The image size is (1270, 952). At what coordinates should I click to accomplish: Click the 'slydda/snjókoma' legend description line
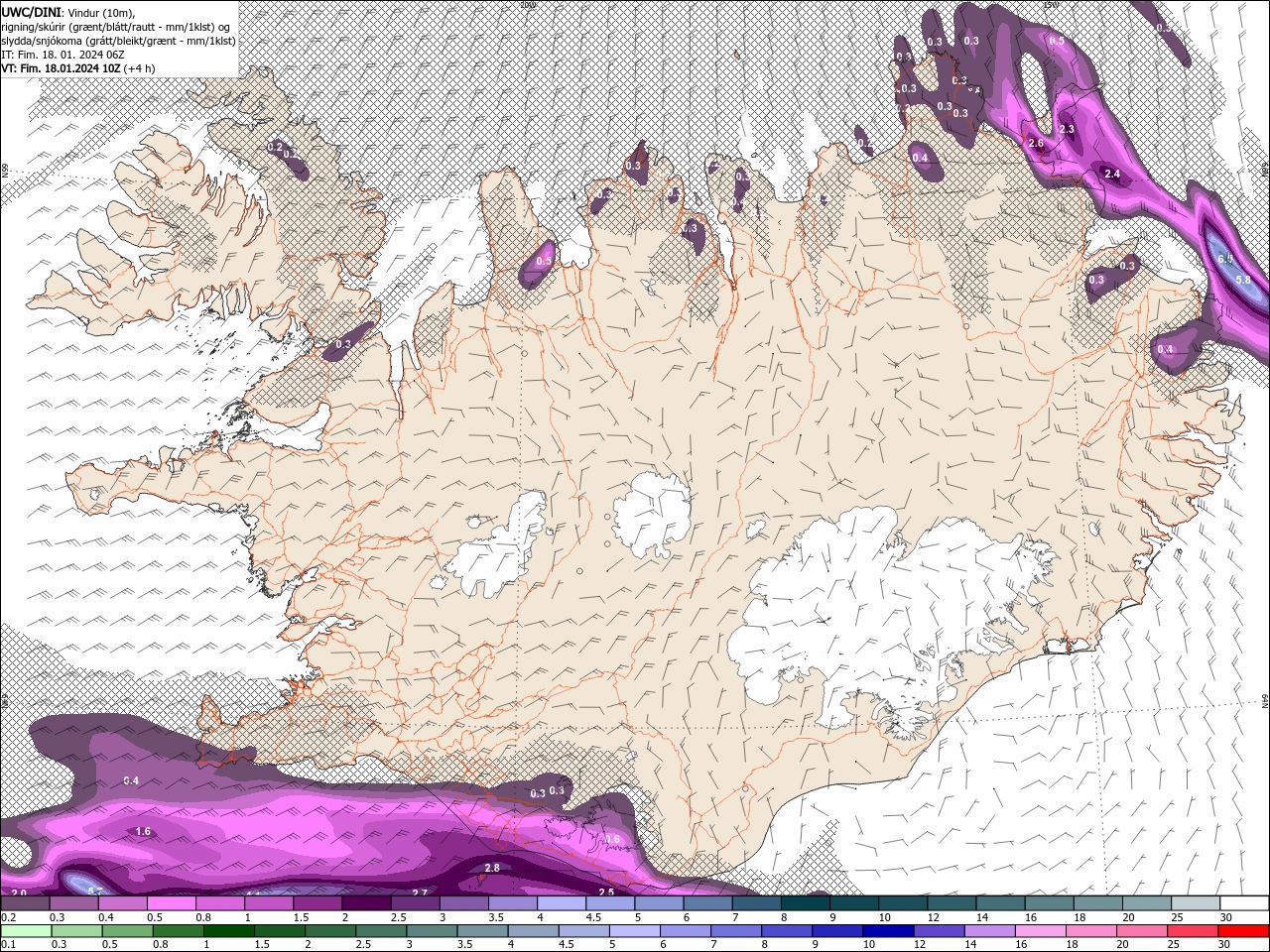117,41
